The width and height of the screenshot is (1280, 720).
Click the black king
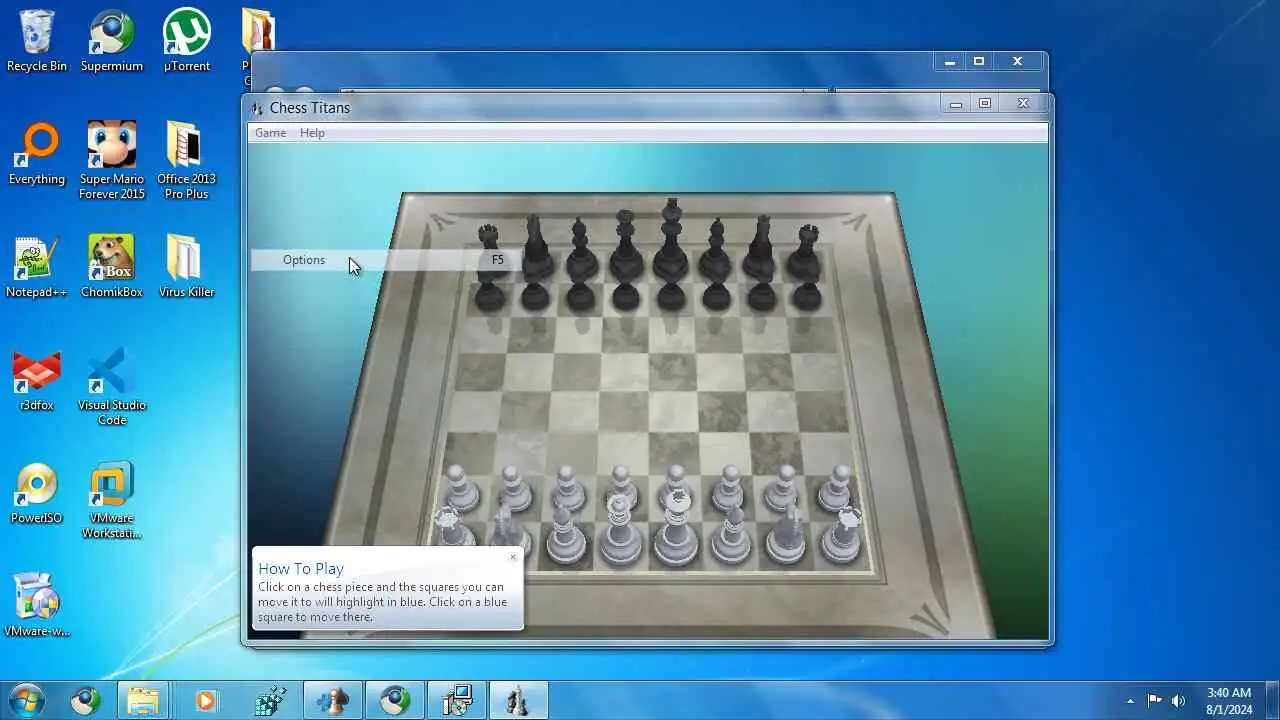(x=671, y=240)
